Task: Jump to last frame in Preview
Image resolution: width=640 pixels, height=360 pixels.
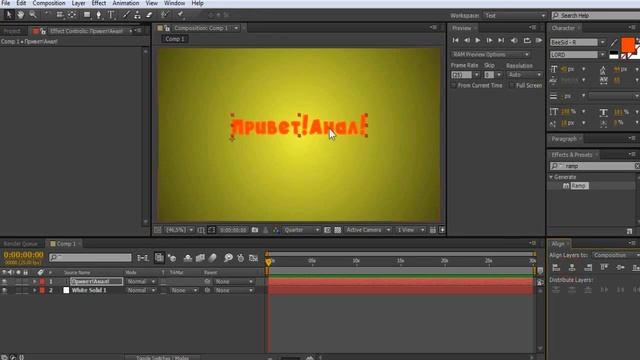Action: click(x=501, y=40)
